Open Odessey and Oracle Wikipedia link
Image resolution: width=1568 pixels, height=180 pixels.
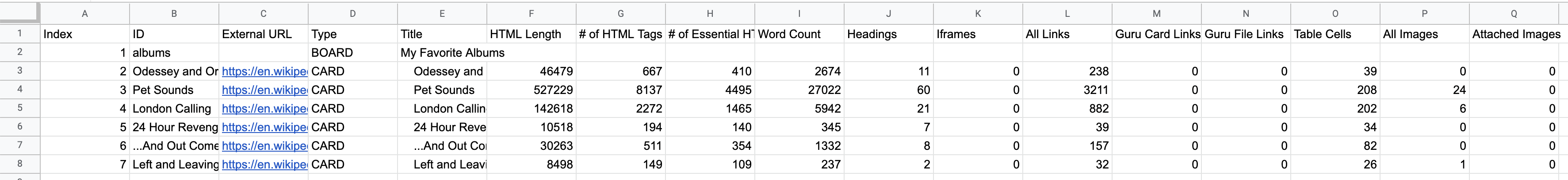pyautogui.click(x=264, y=71)
